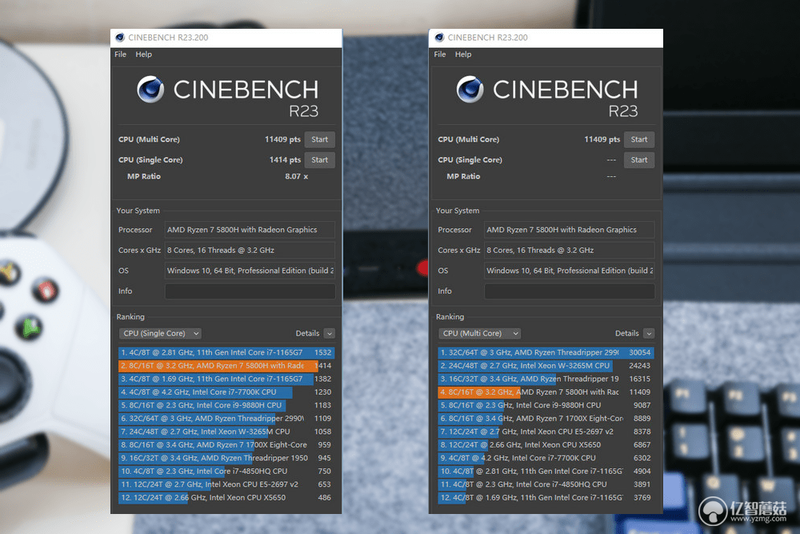Select i9-9880H row scoring 1183

coord(226,405)
